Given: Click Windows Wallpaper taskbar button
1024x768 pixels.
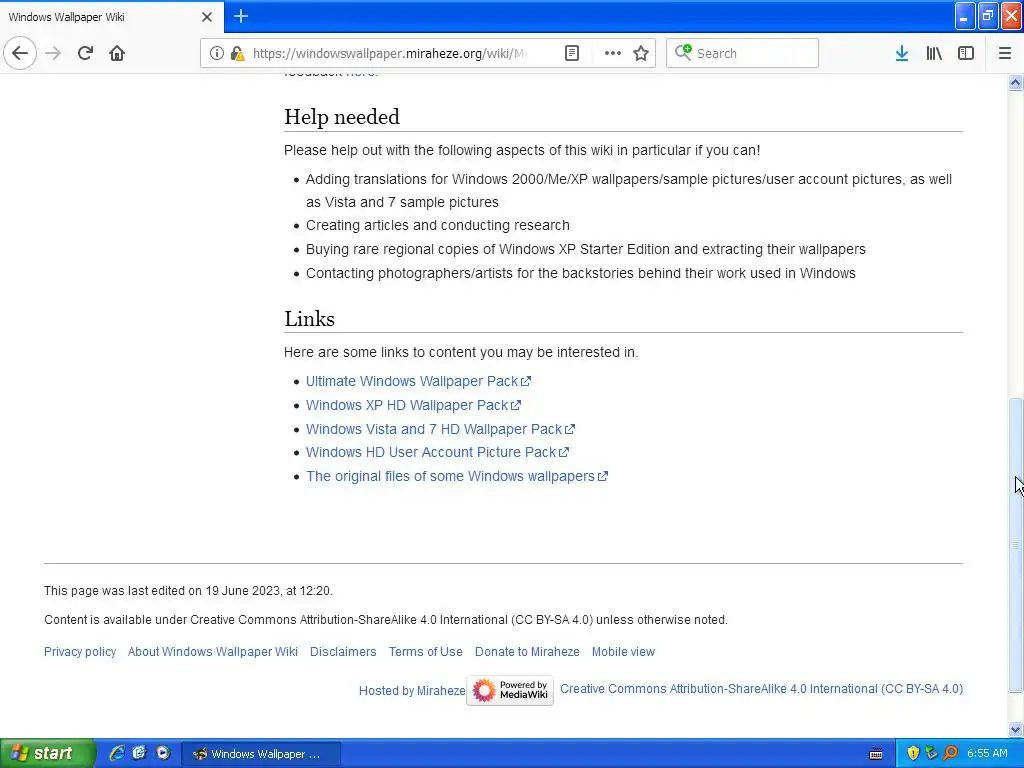Looking at the screenshot, I should pyautogui.click(x=260, y=754).
